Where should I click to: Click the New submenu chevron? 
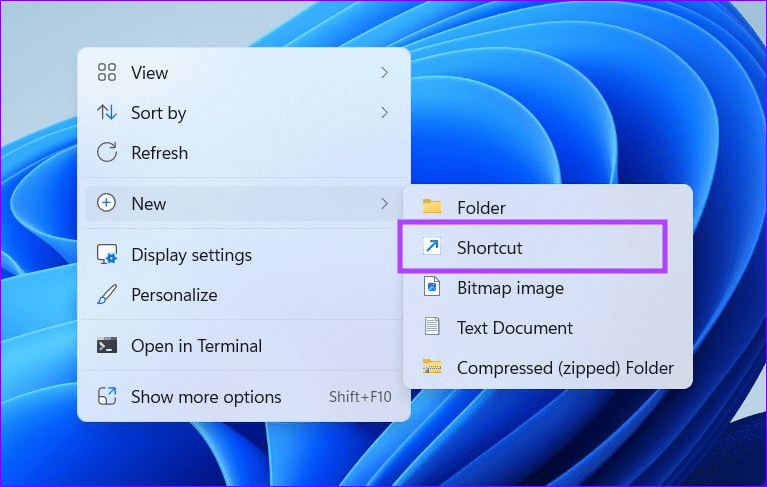click(384, 203)
